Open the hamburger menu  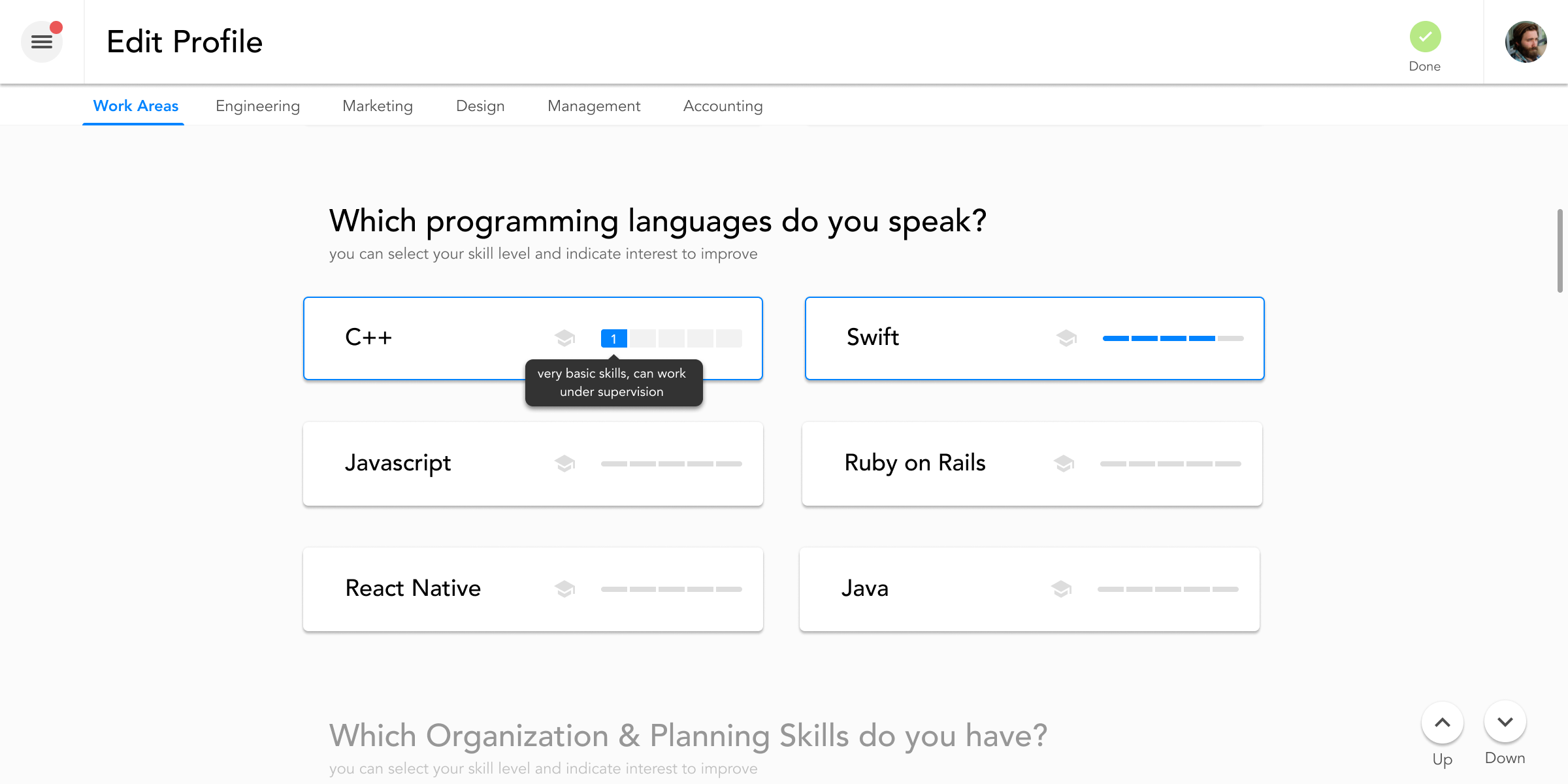(x=42, y=42)
